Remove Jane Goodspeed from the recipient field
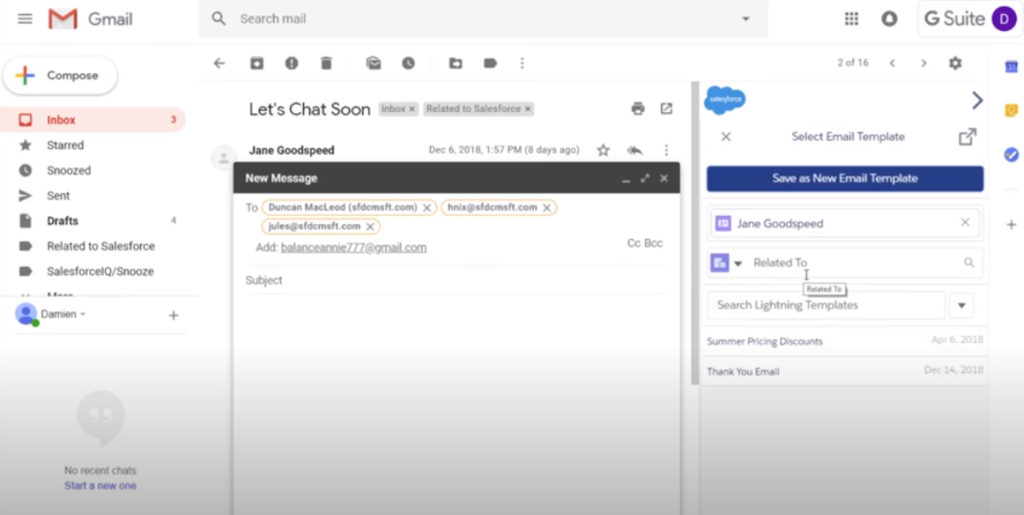1024x515 pixels. point(965,223)
